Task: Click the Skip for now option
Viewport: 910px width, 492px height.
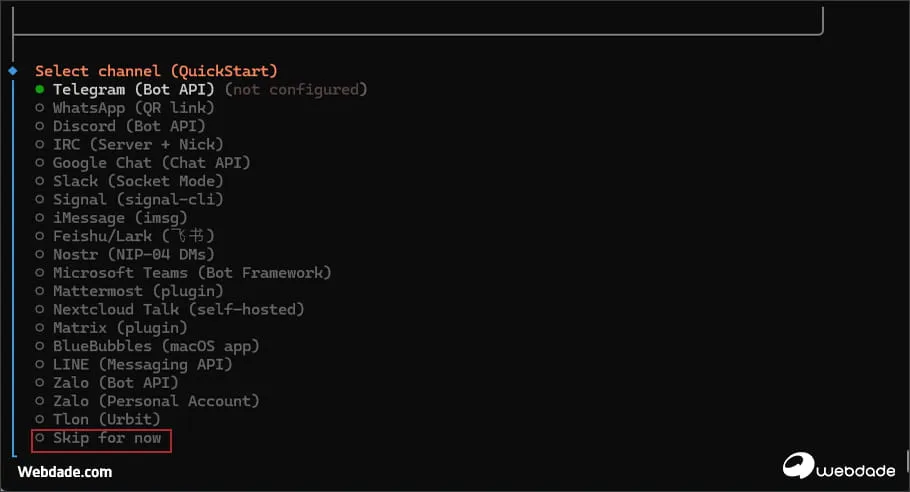Action: coord(106,438)
